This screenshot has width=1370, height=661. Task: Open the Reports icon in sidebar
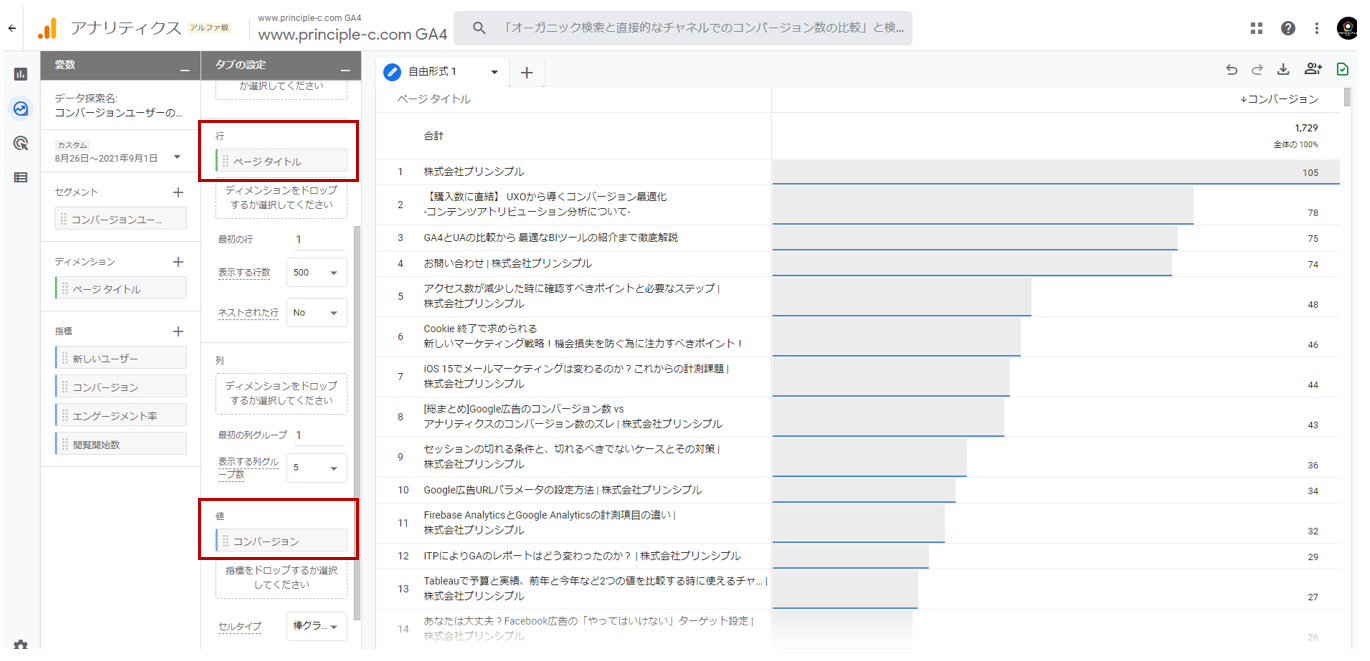pyautogui.click(x=20, y=74)
